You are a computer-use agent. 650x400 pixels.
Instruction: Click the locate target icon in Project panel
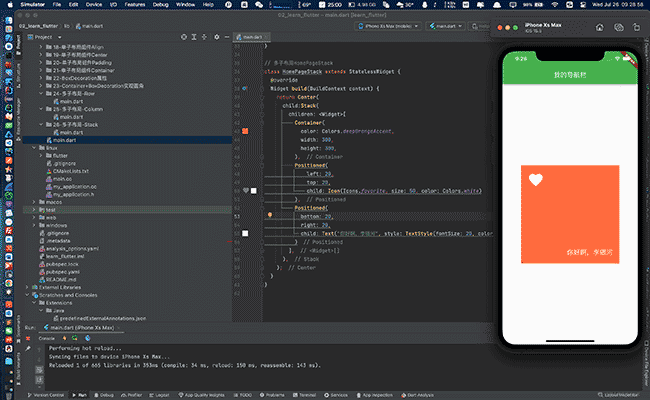tap(184, 37)
